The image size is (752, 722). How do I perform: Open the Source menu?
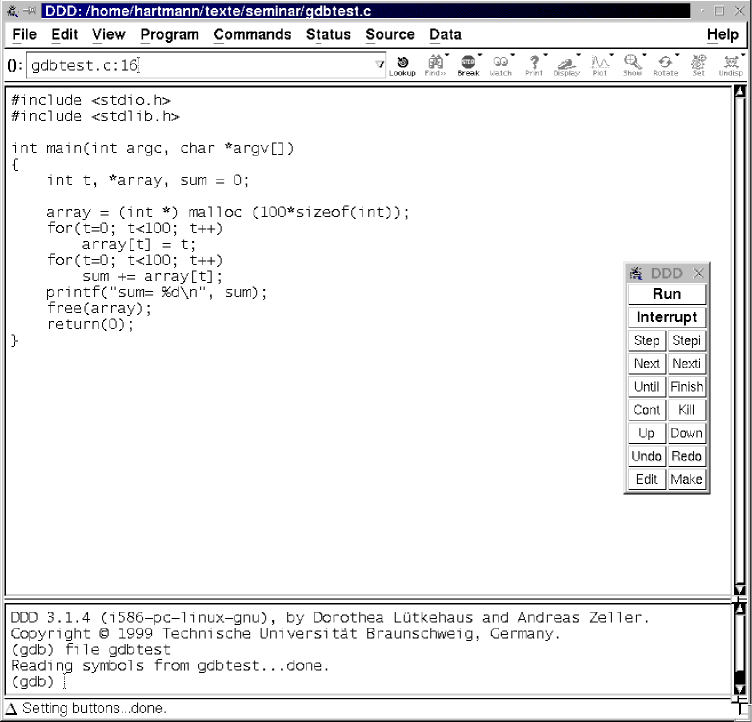390,35
